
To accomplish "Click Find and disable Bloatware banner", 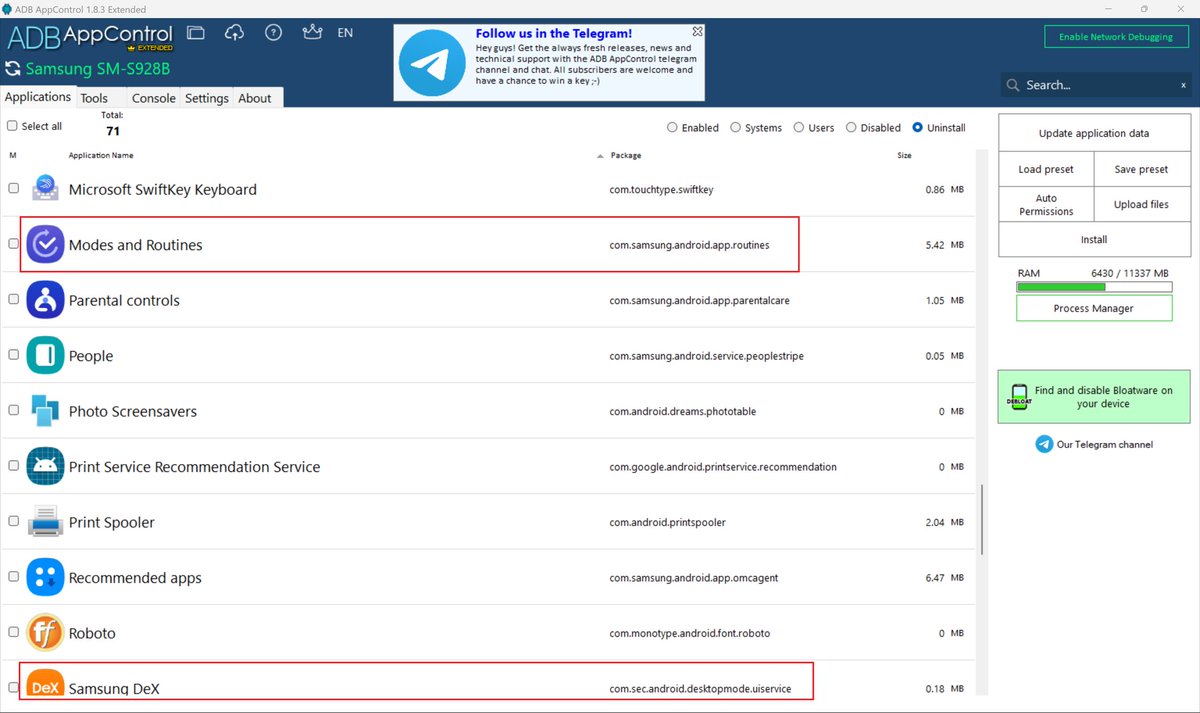I will [1094, 397].
